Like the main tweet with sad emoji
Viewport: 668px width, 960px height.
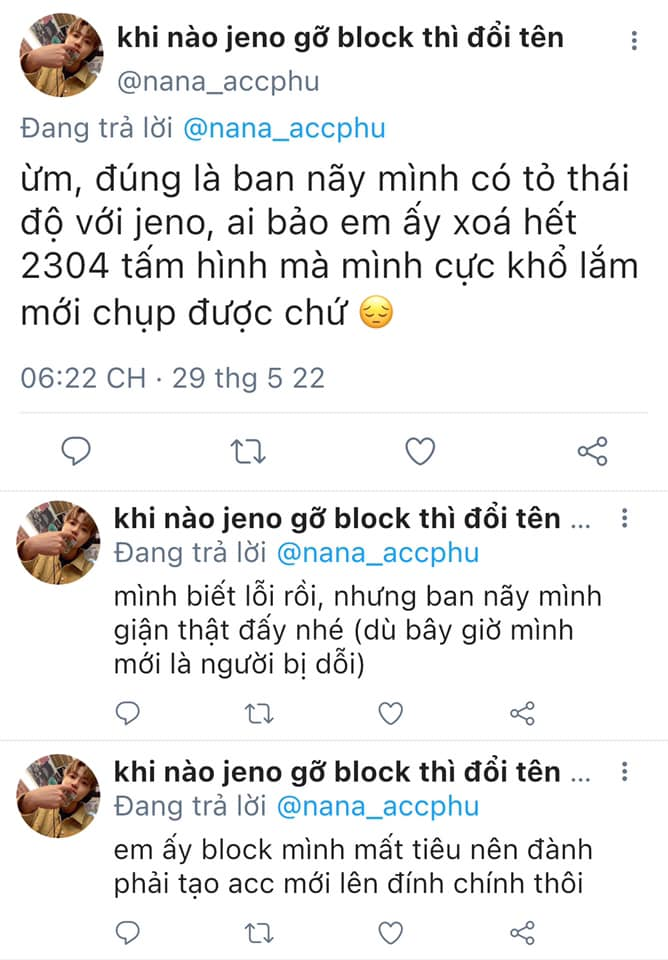(420, 451)
